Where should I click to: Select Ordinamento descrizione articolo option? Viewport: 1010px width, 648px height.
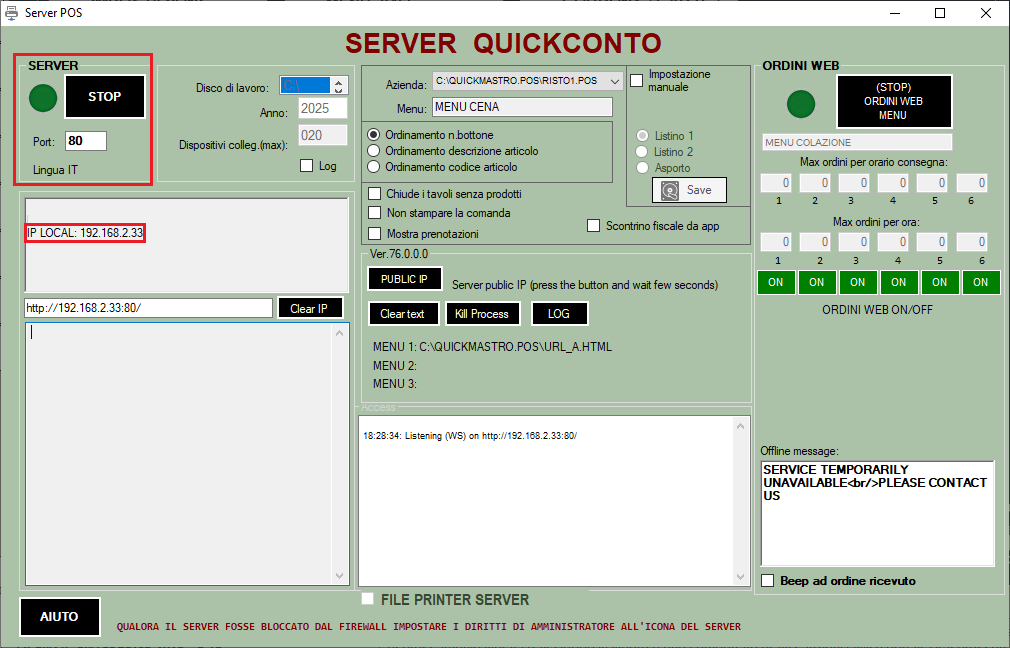(x=375, y=151)
